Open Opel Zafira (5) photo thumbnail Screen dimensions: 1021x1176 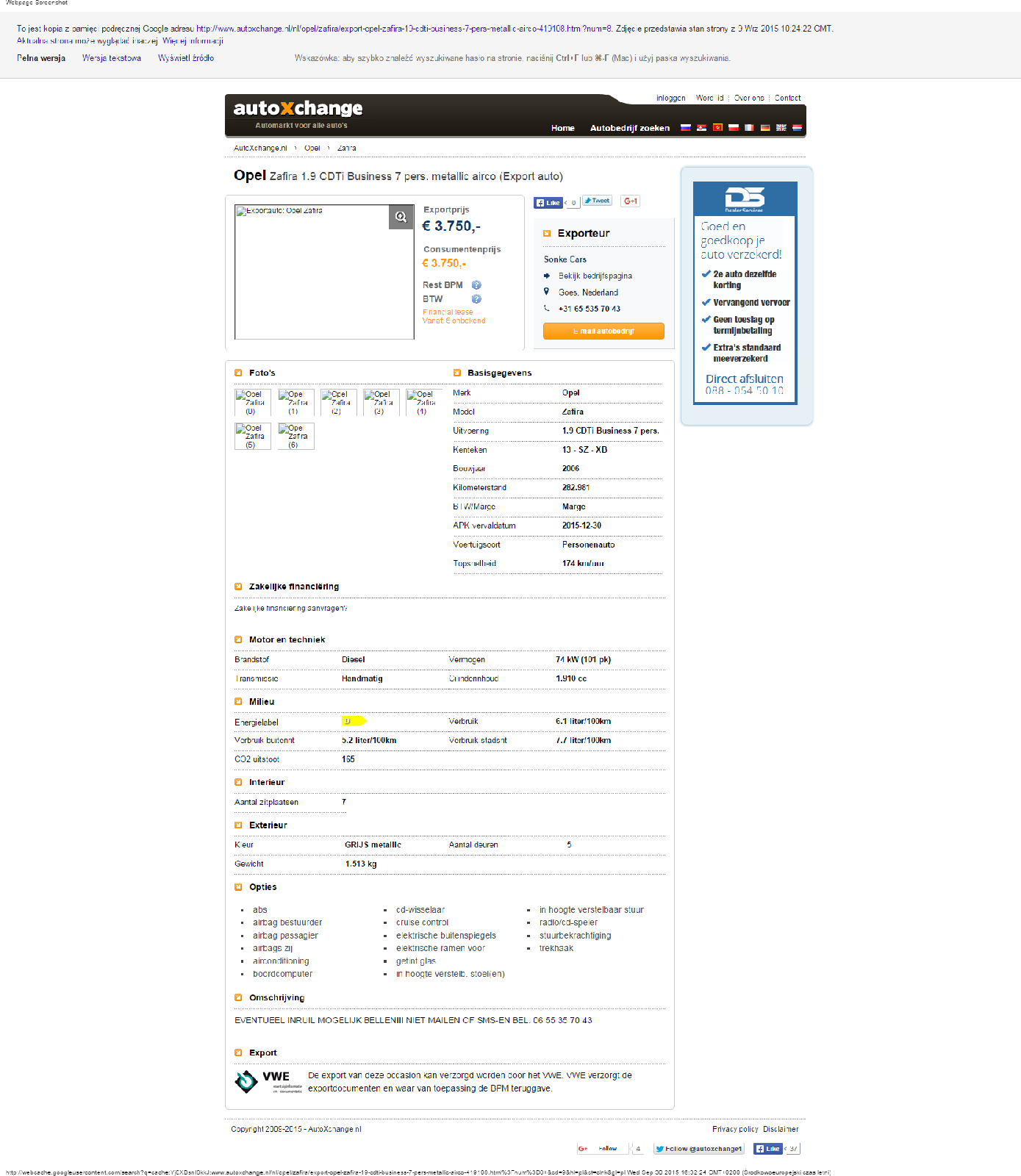(x=253, y=437)
